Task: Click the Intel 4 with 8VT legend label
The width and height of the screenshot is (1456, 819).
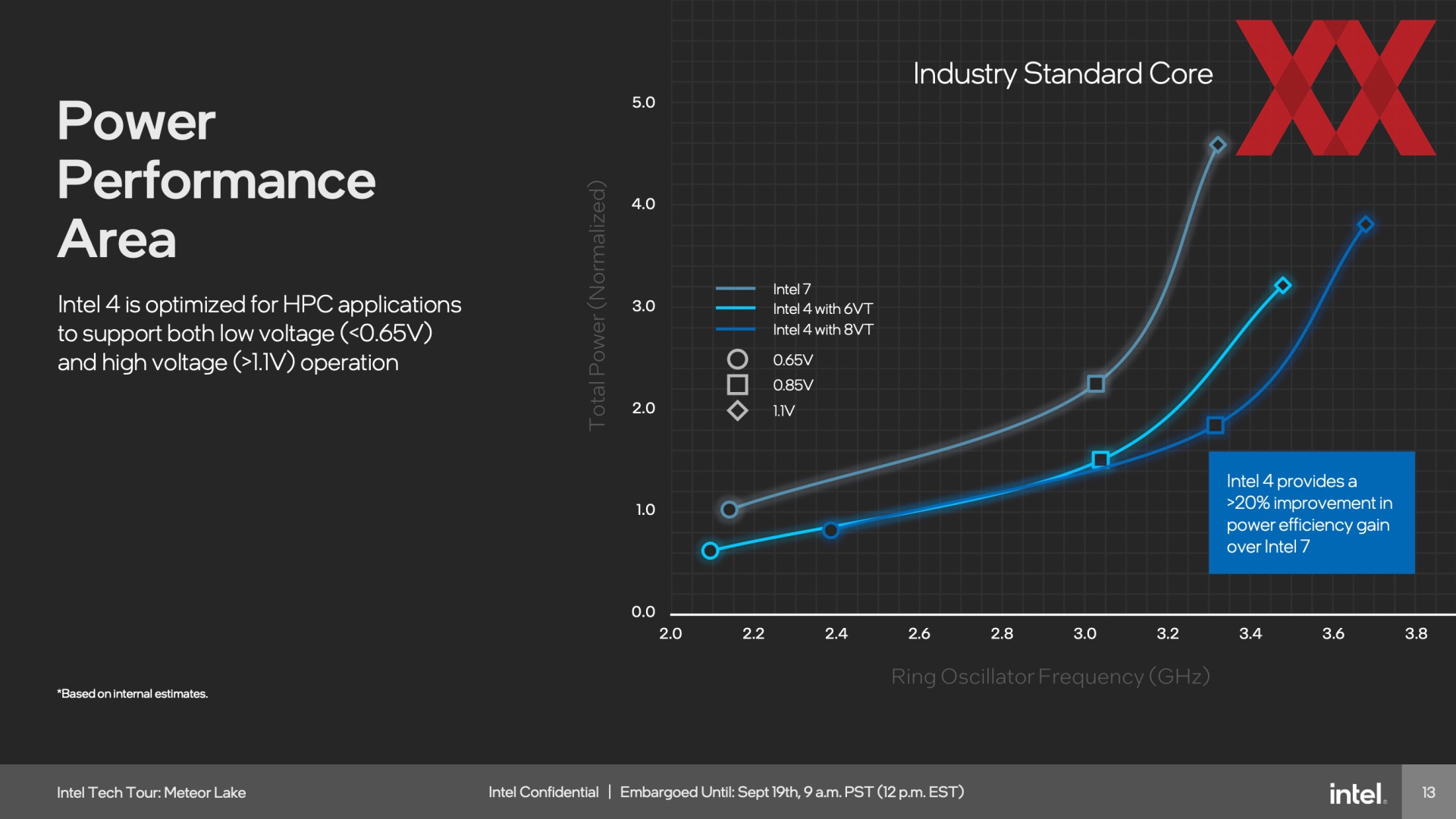Action: (823, 329)
